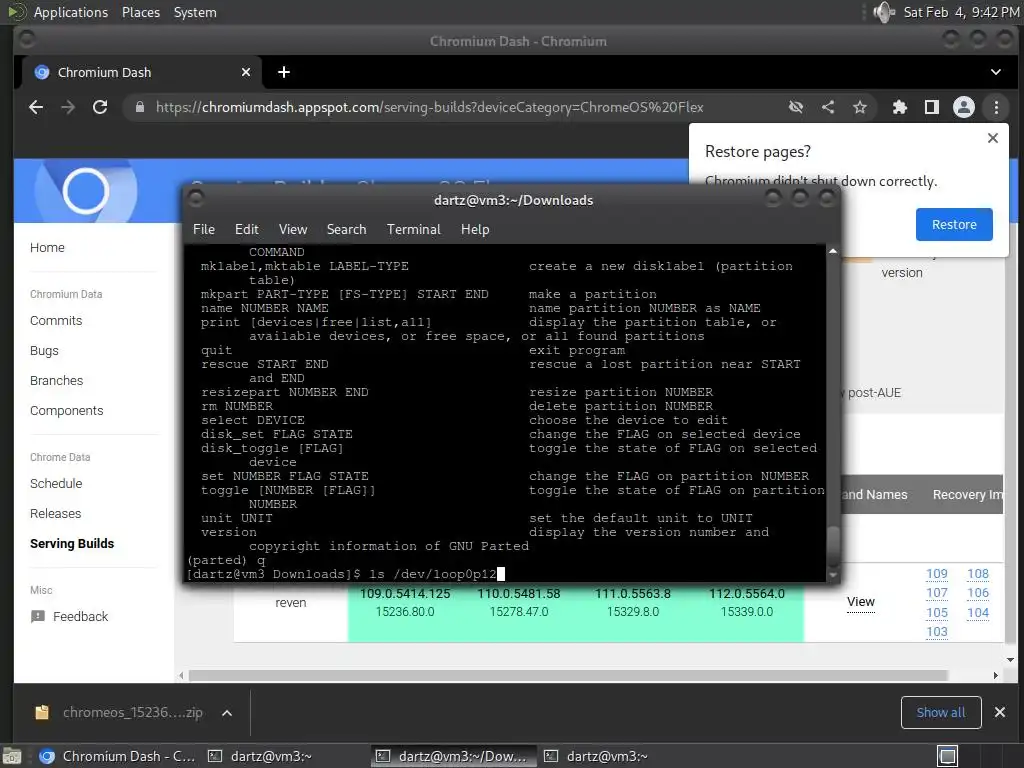Click the terminal scrollbar thumb
1024x768 pixels.
coord(833,546)
